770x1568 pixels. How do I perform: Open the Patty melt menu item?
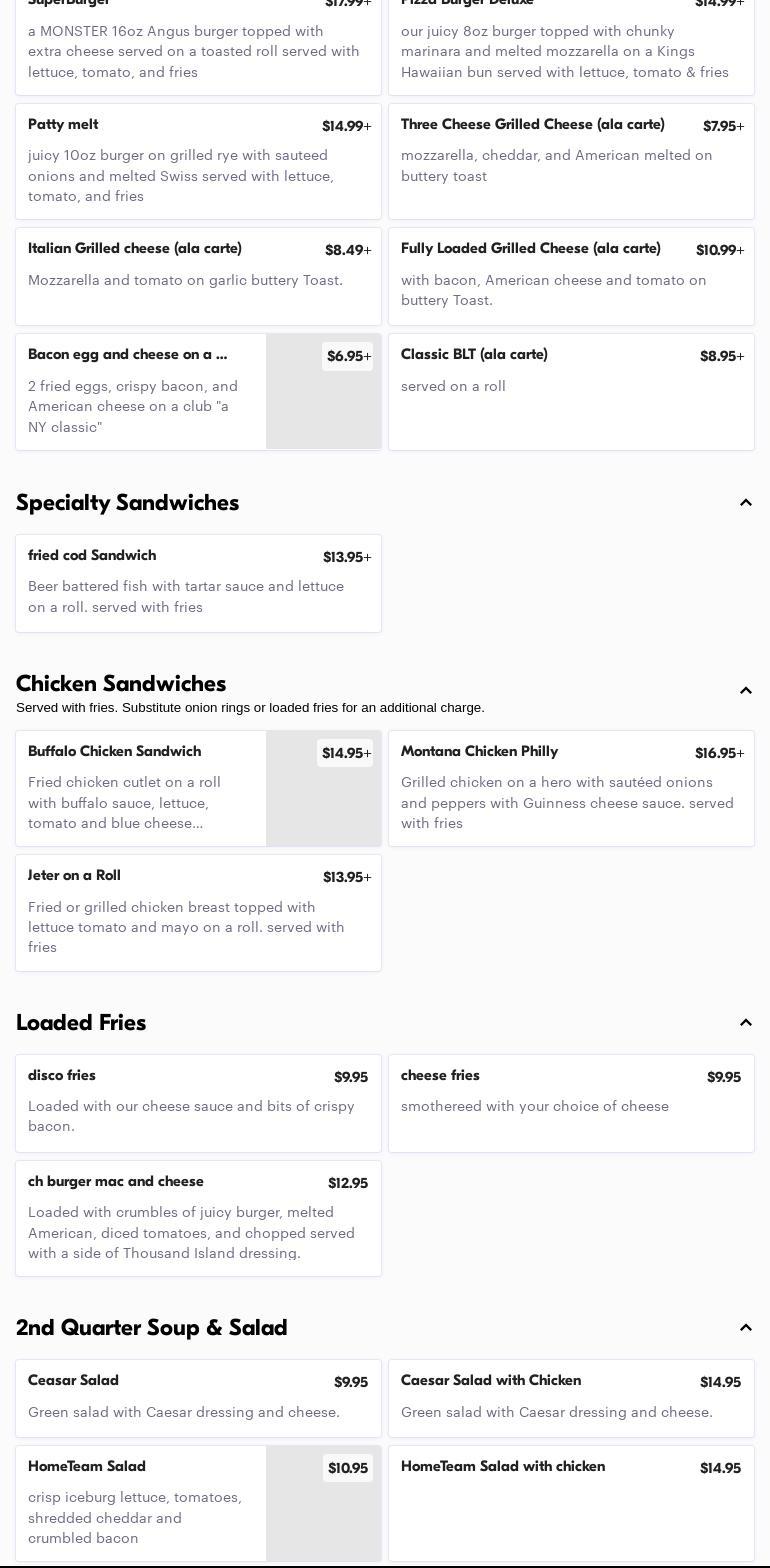click(198, 161)
